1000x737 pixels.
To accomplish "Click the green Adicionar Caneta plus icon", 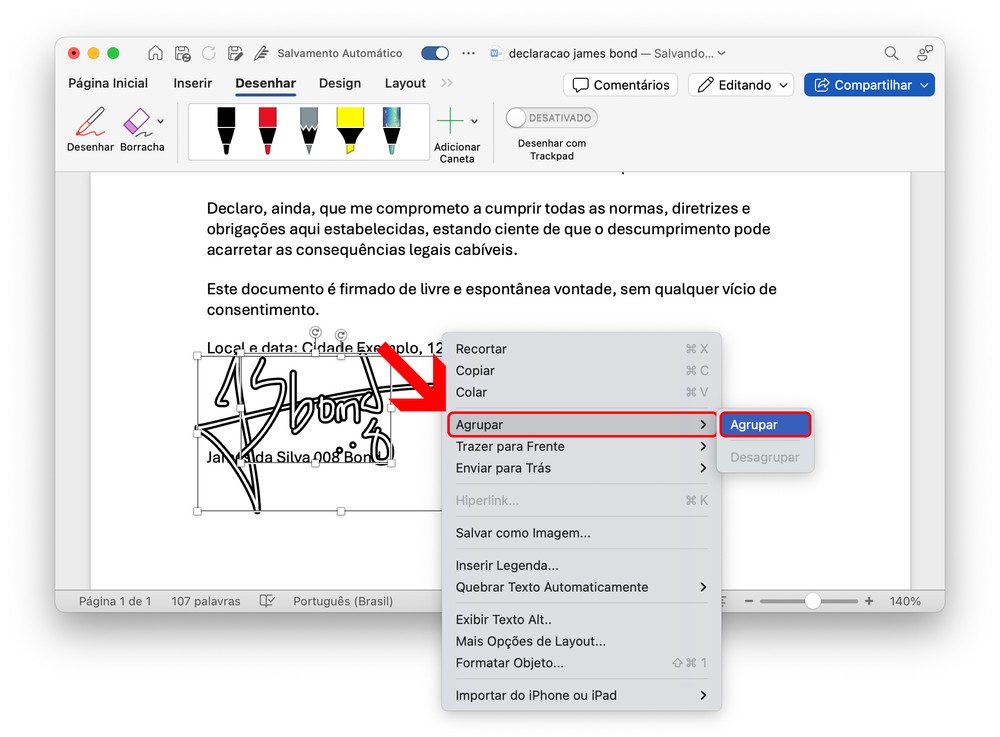I will (x=450, y=122).
